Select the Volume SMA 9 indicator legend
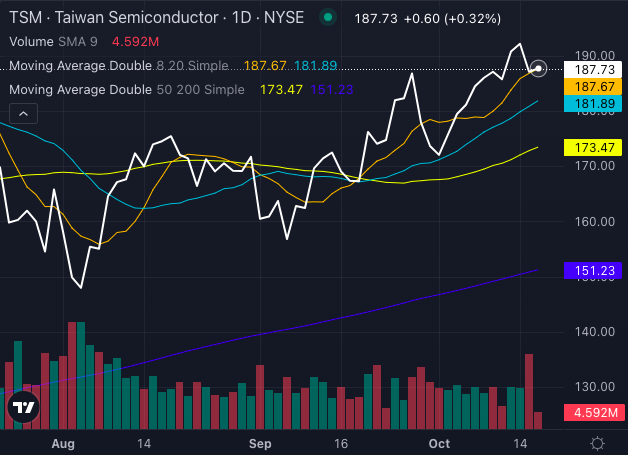The width and height of the screenshot is (628, 455). click(52, 42)
